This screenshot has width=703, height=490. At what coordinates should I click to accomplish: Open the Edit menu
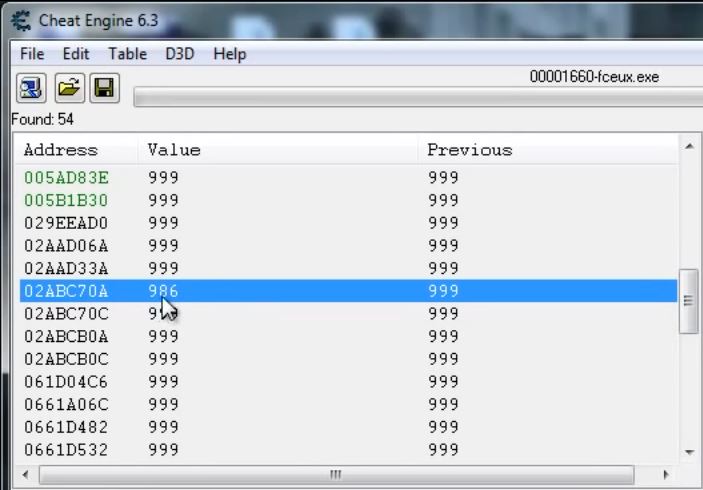[76, 54]
